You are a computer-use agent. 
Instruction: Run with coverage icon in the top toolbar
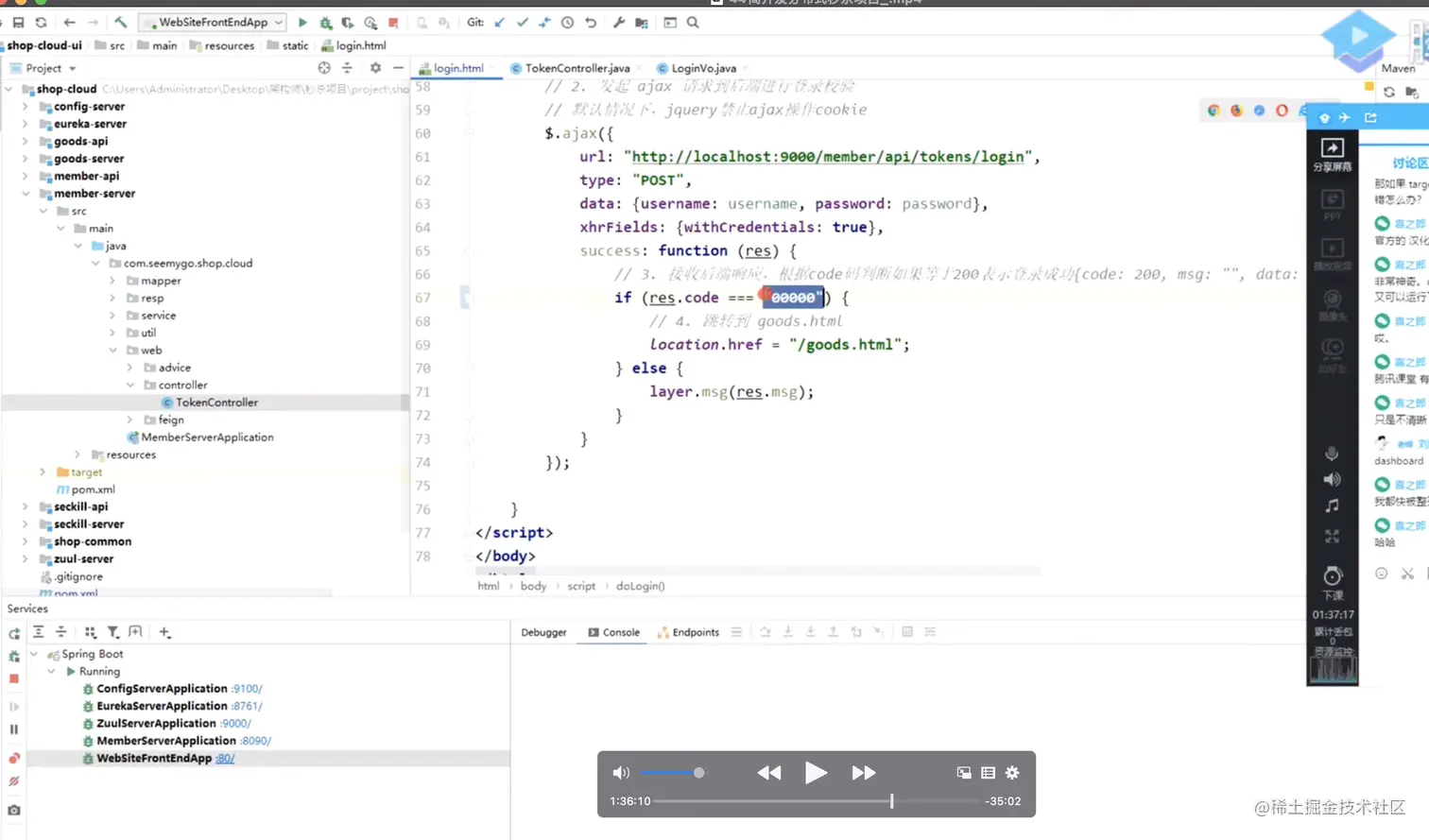[x=348, y=23]
